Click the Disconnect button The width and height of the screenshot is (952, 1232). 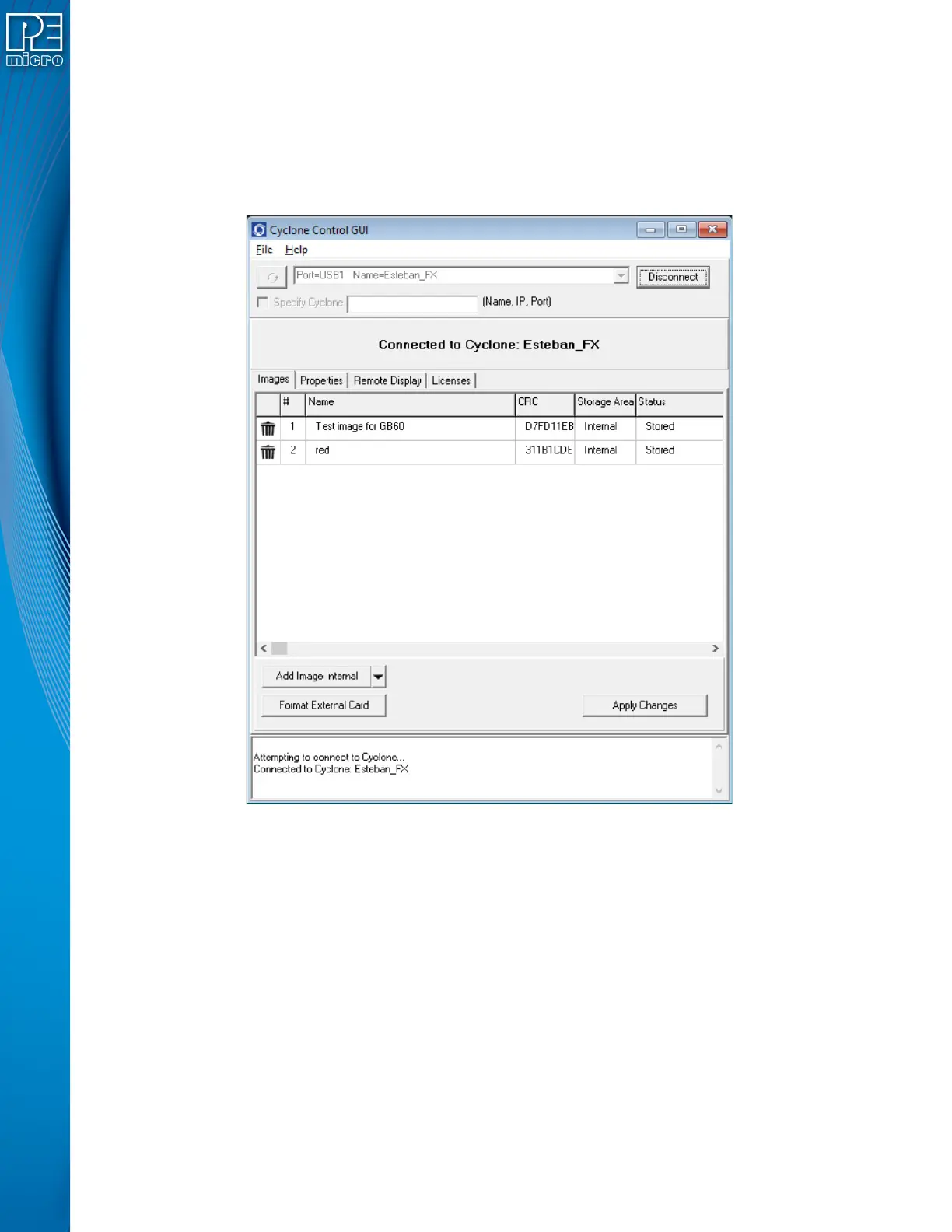pyautogui.click(x=673, y=277)
